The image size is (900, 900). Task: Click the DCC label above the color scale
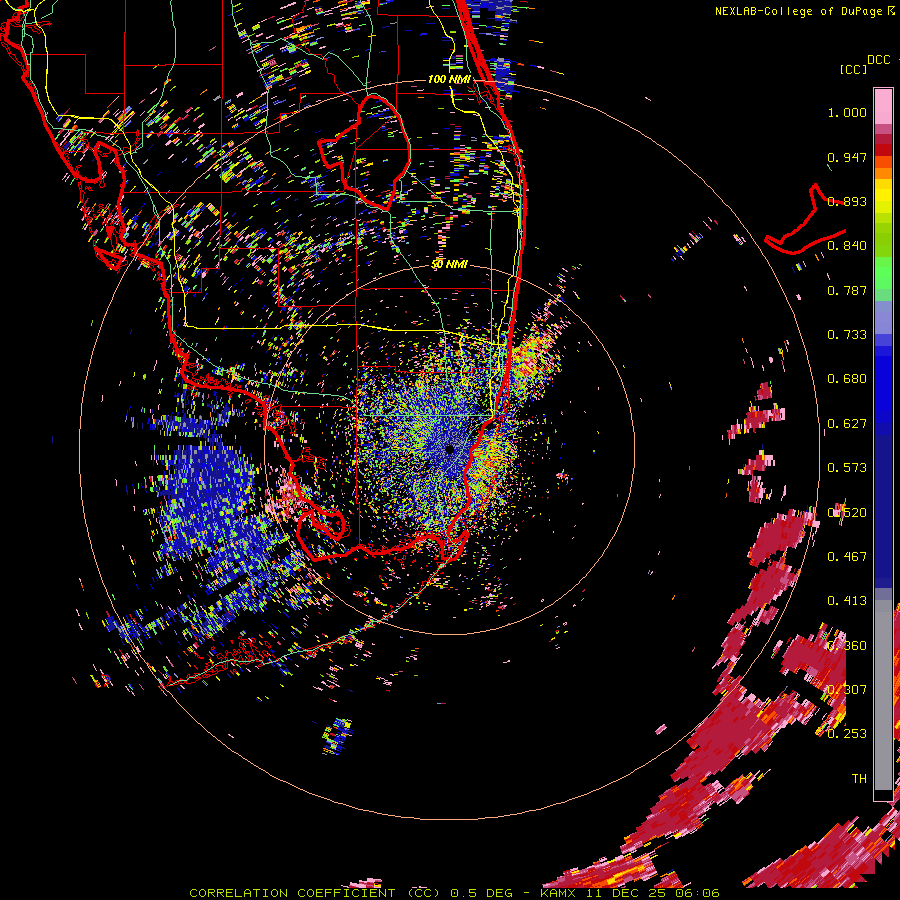(878, 60)
